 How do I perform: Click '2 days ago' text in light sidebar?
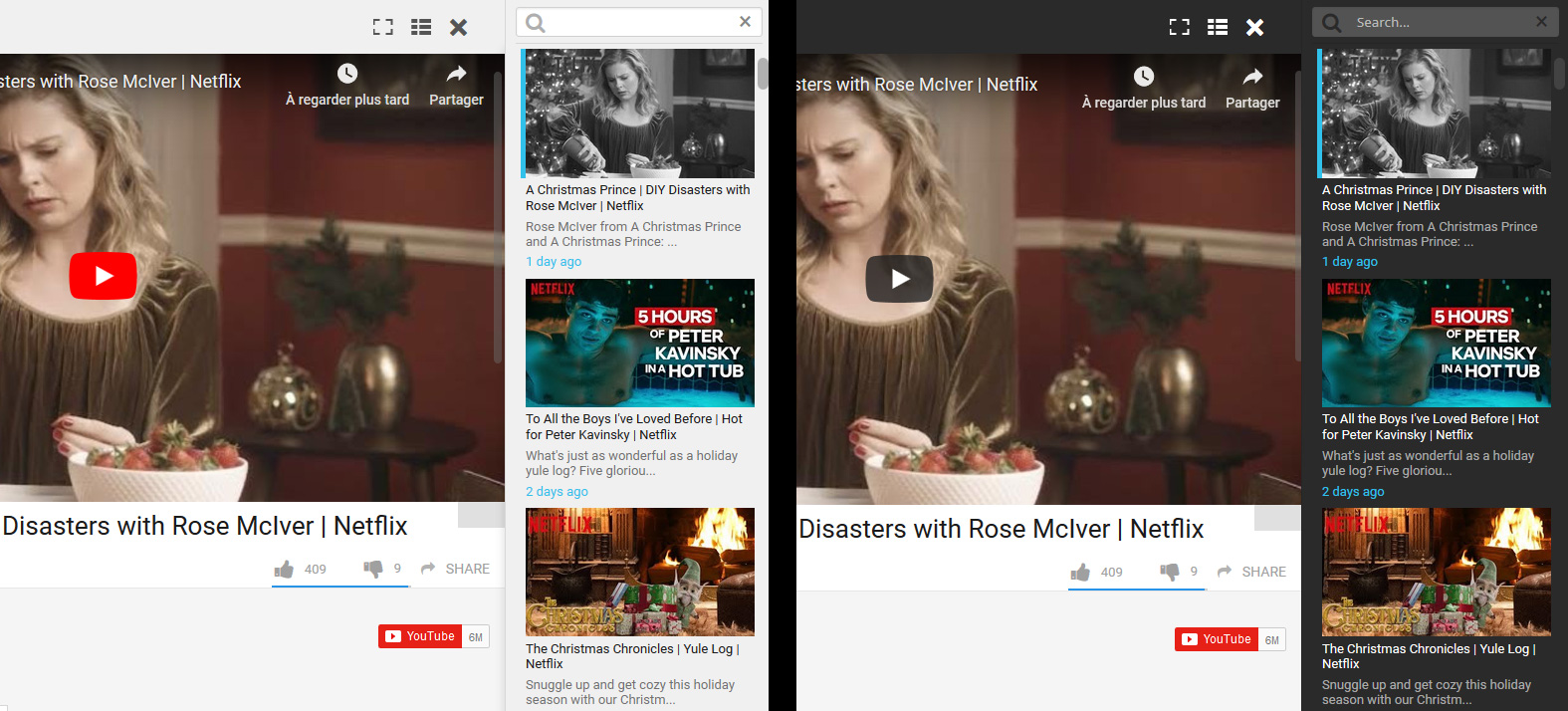[x=557, y=492]
